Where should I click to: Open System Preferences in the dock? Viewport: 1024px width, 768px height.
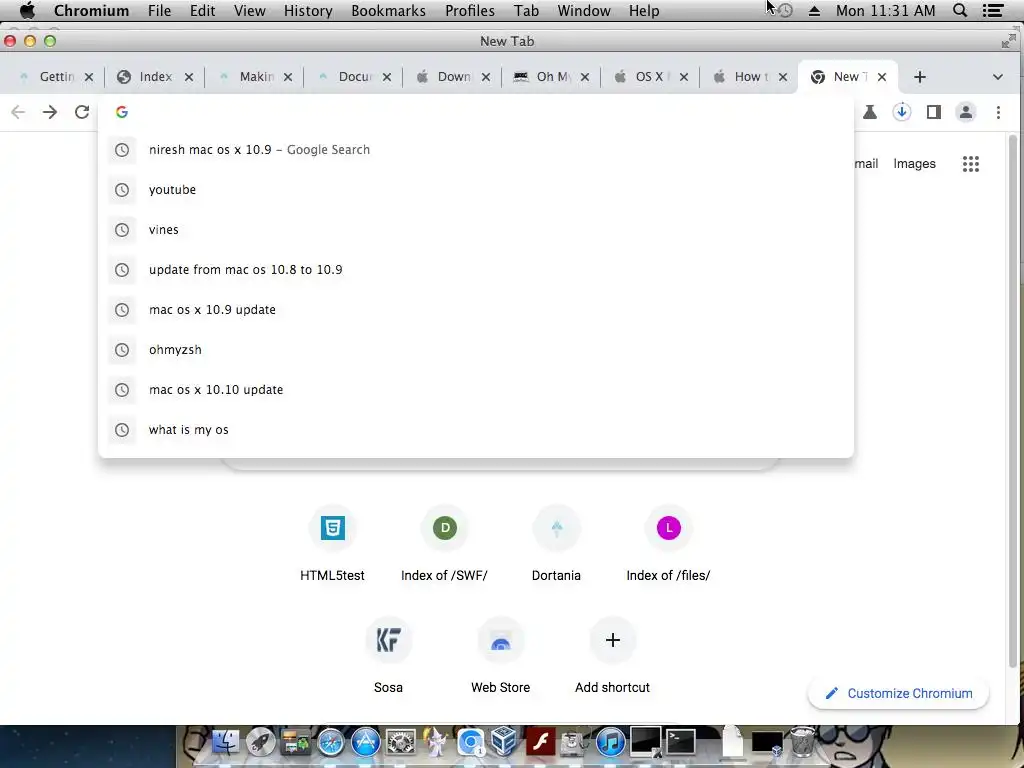401,743
